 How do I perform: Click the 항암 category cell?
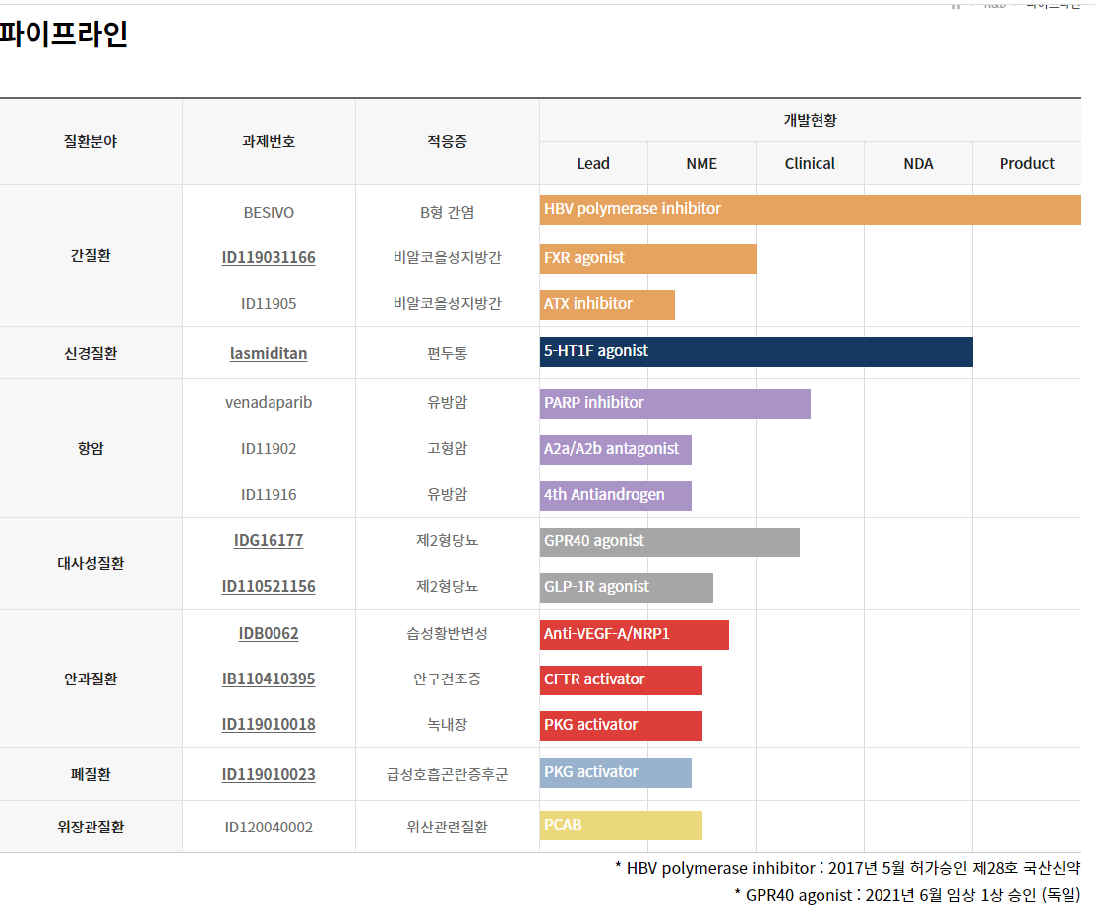[91, 448]
